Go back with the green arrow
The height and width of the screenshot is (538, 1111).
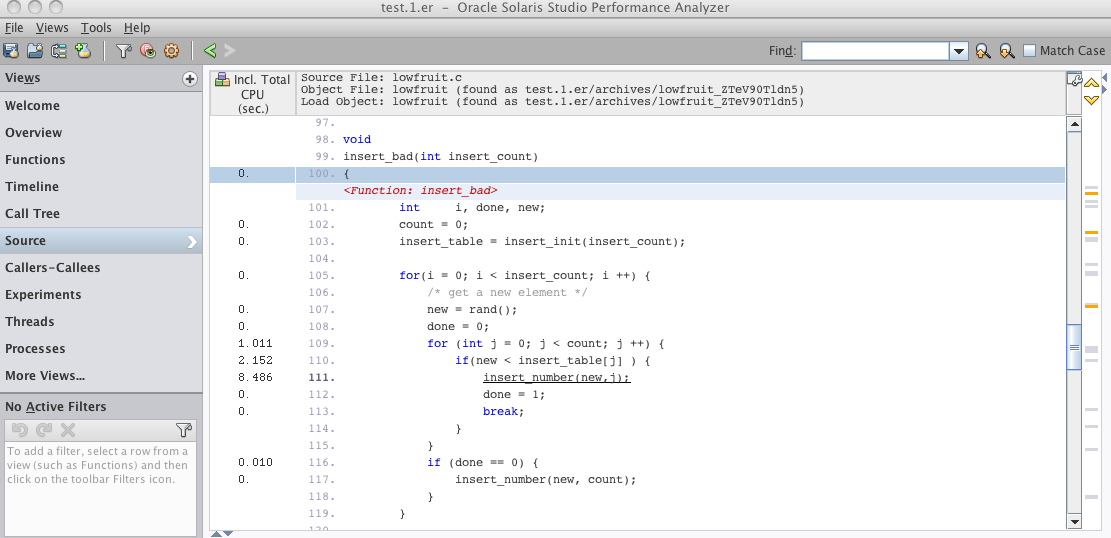210,50
